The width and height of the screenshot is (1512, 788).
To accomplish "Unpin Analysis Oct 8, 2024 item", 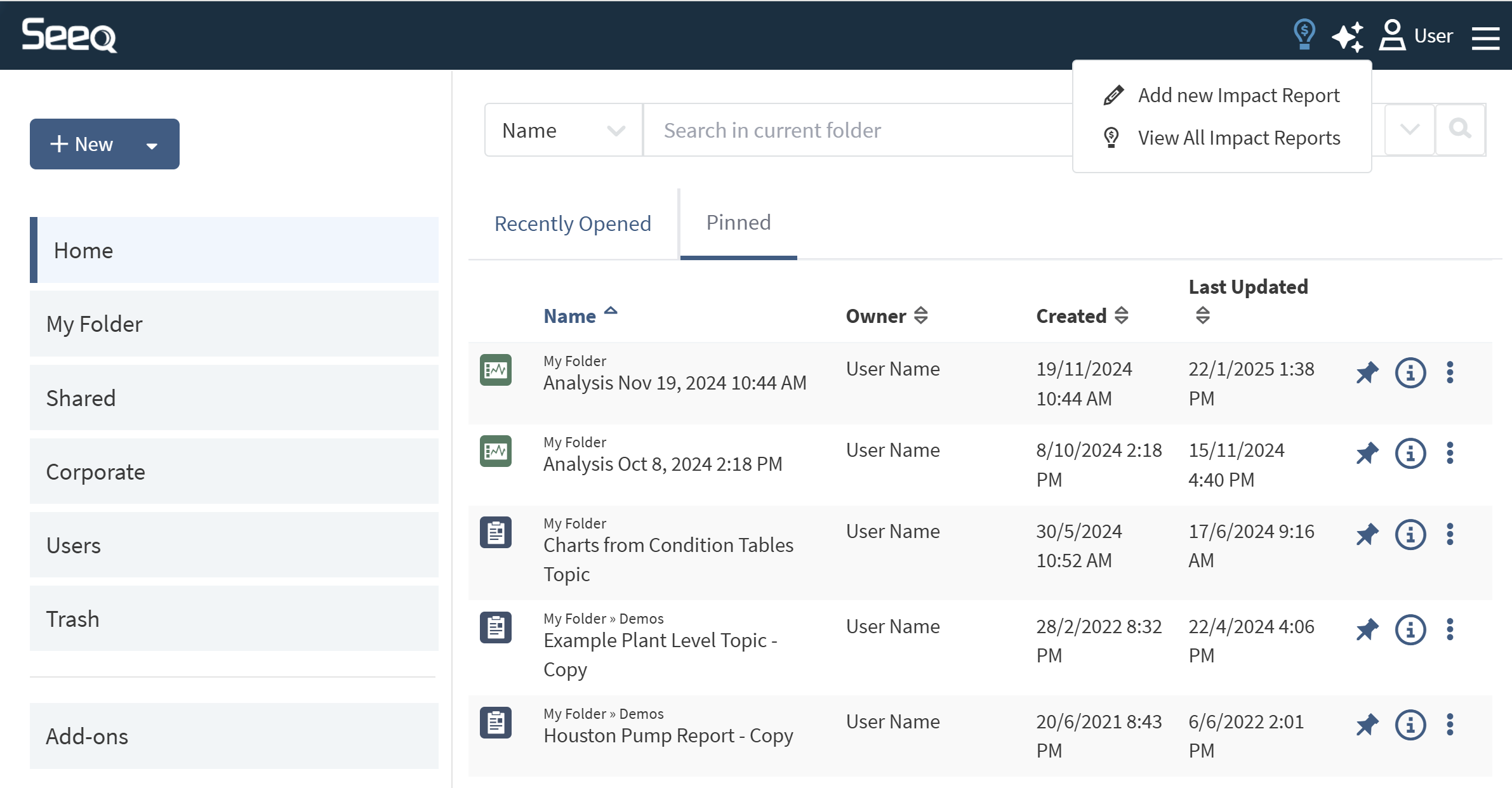I will coord(1367,453).
